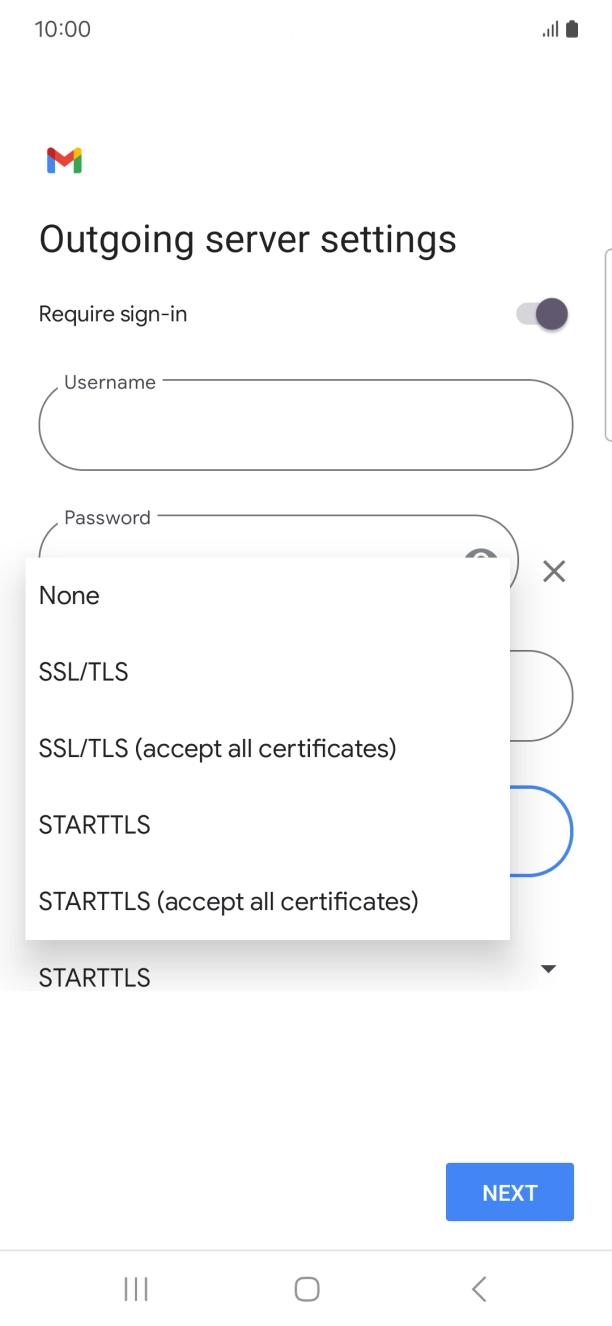612x1326 pixels.
Task: Choose STARTTLS (accept all certificates)
Action: click(x=227, y=901)
